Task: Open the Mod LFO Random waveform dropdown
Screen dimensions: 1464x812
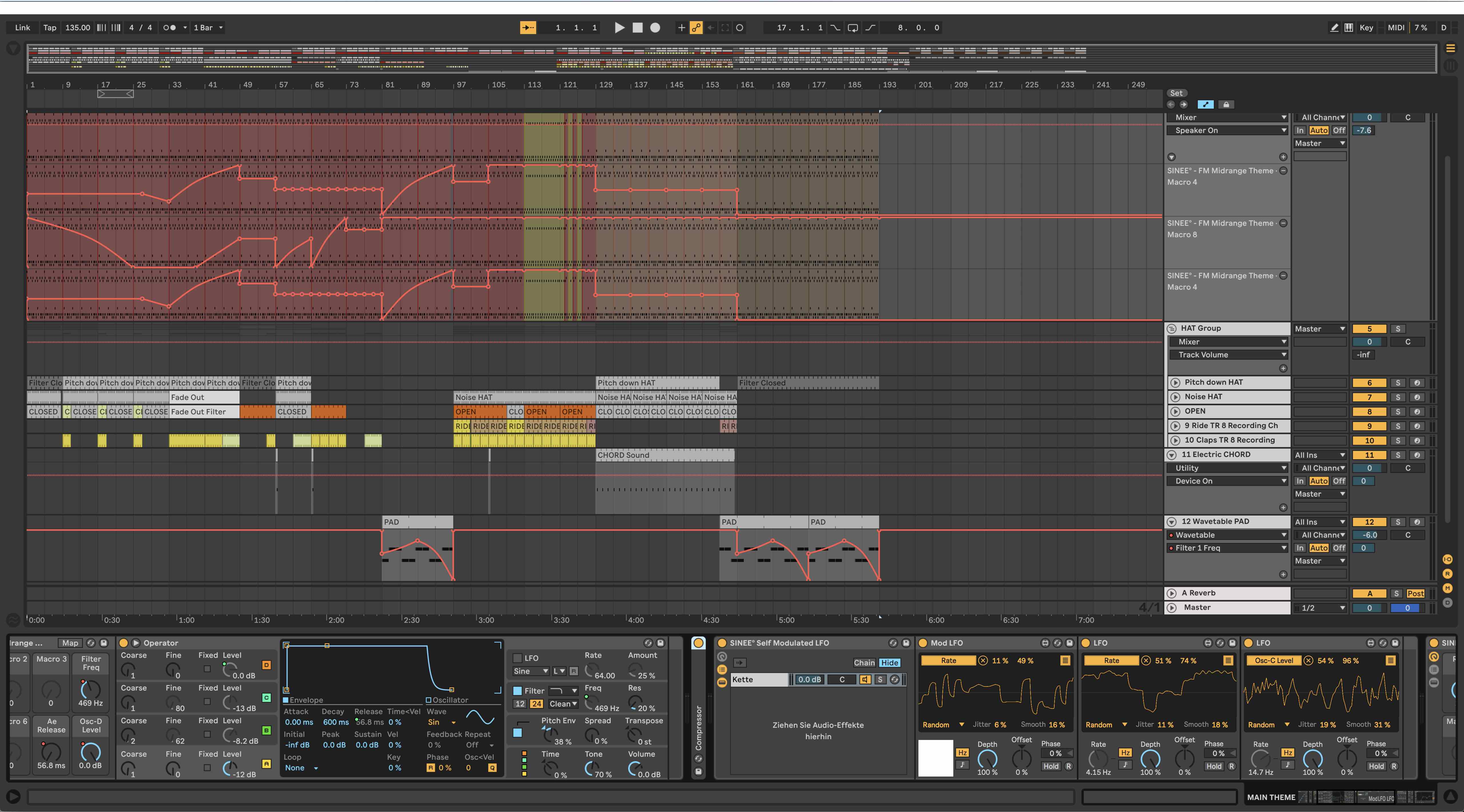Action: click(x=943, y=725)
